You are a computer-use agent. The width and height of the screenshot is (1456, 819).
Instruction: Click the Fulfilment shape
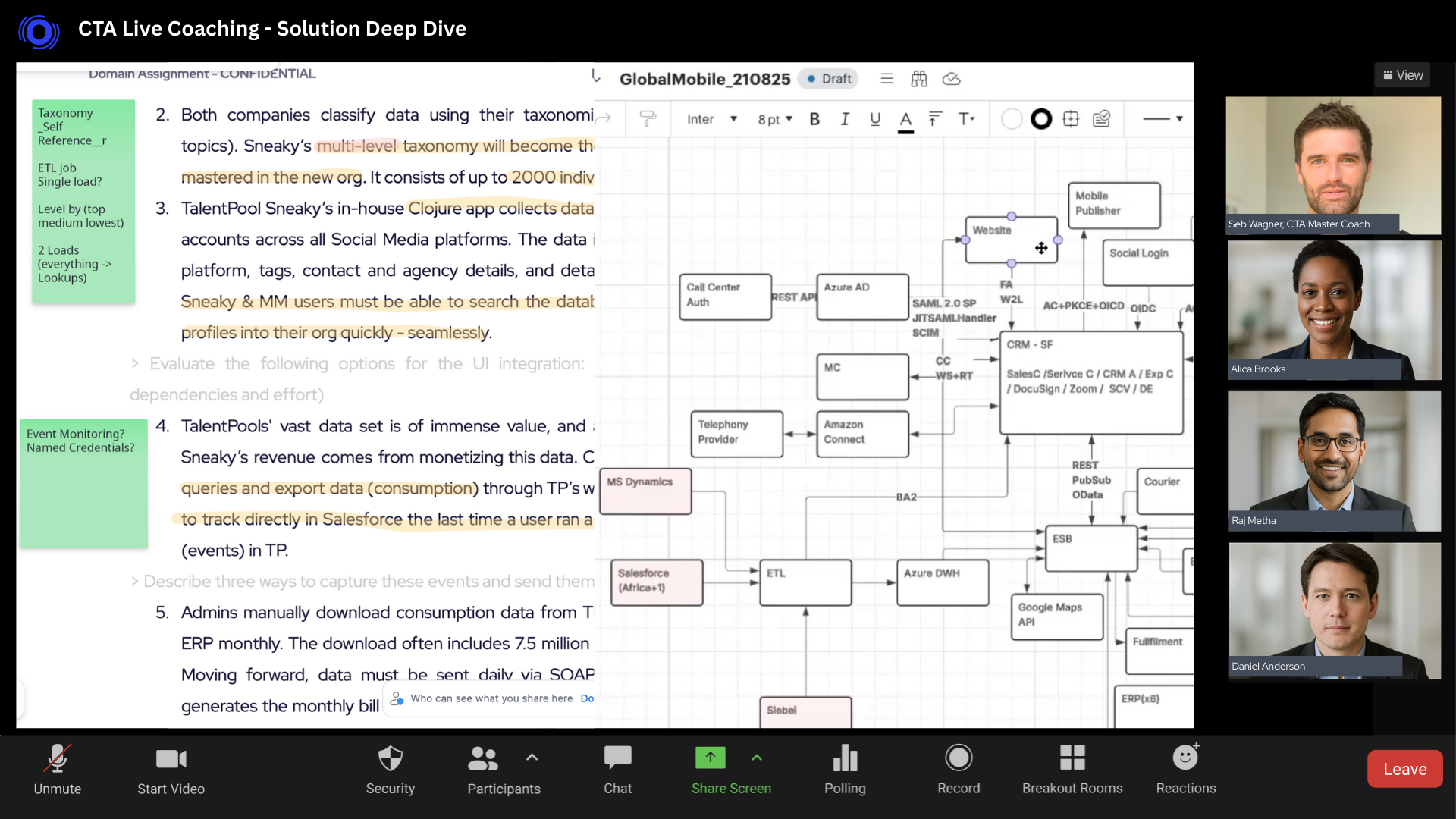pos(1159,651)
